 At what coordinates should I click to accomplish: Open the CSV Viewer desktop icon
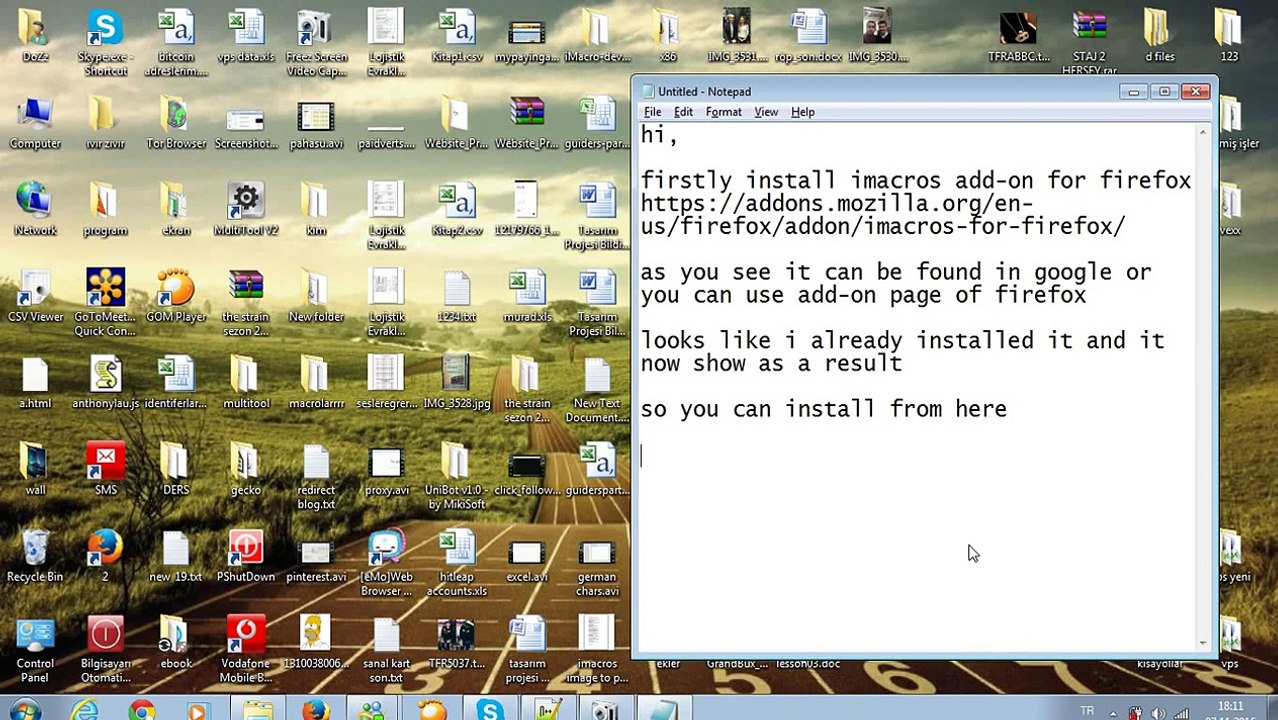[x=35, y=297]
